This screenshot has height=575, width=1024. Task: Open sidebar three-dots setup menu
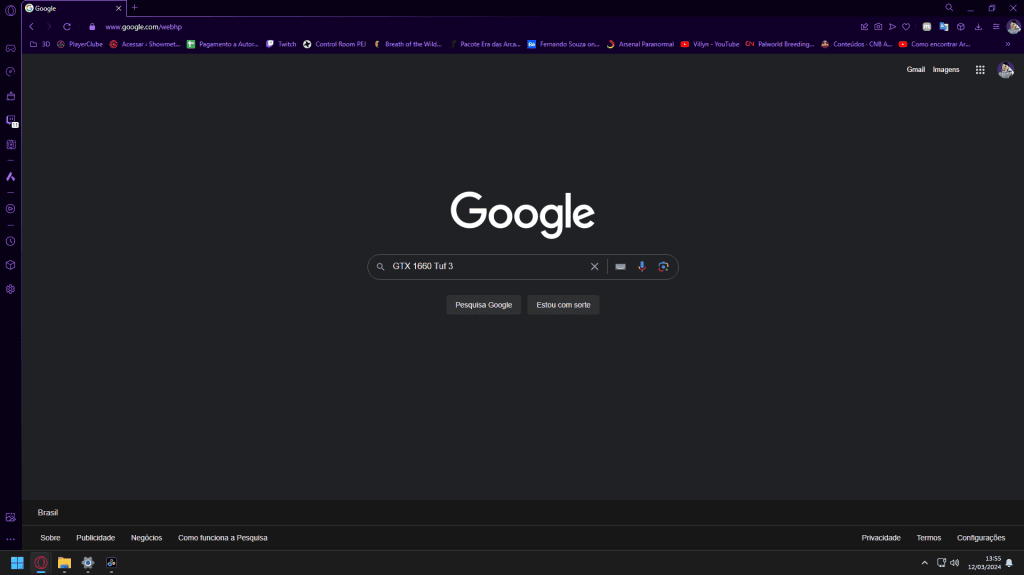pos(10,540)
